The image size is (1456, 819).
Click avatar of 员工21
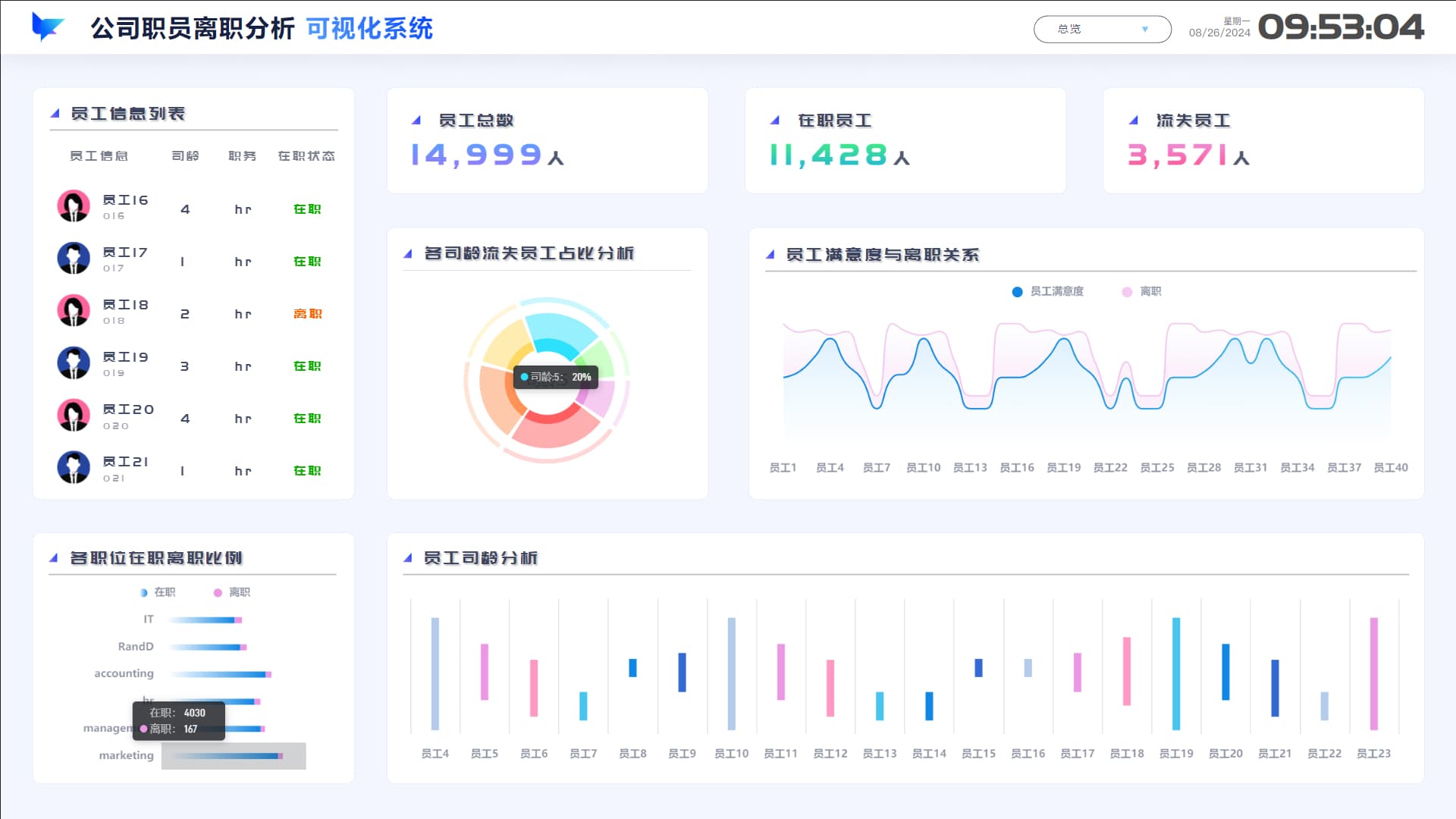[74, 467]
